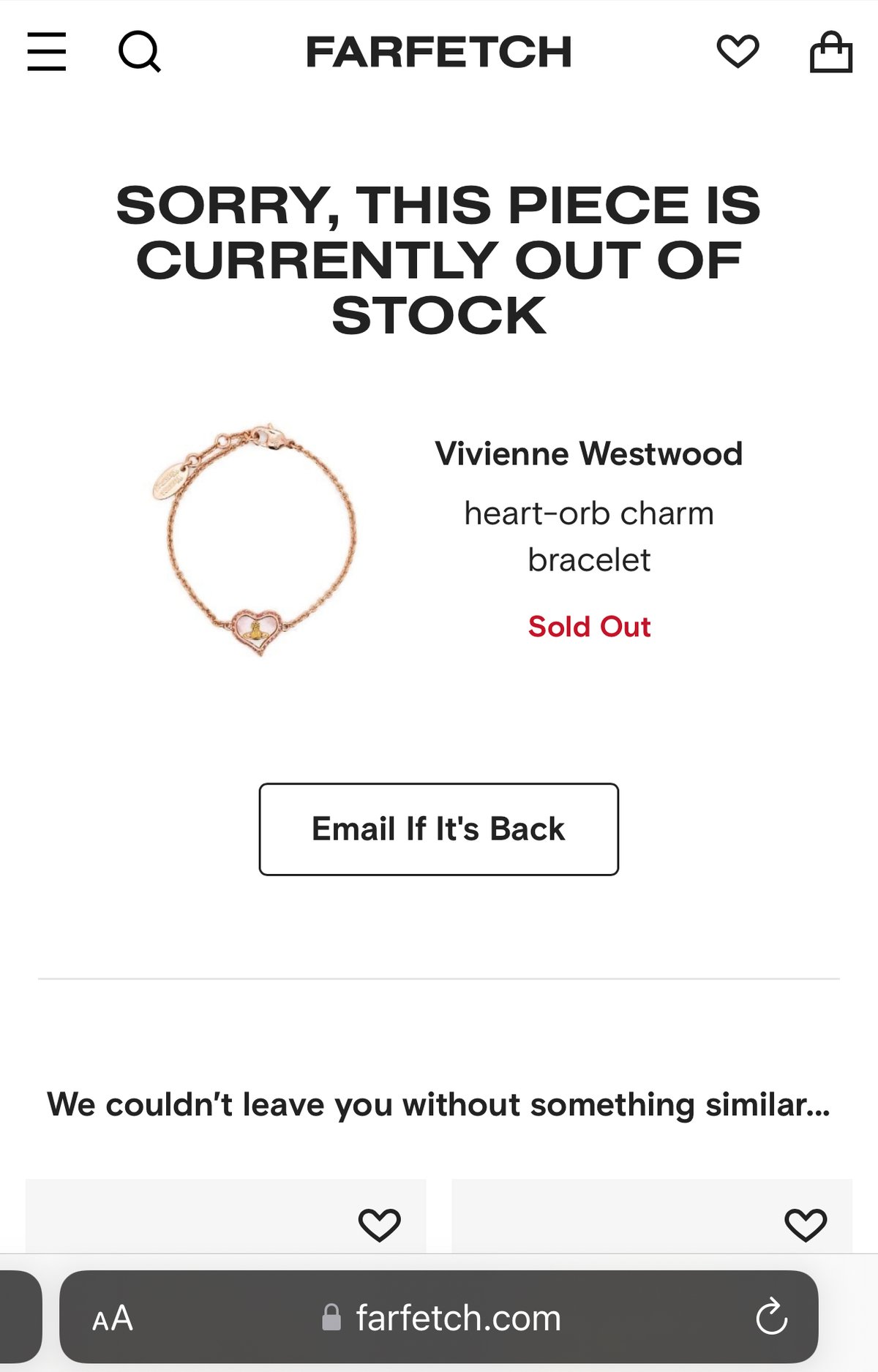Click the Email If It's Back button
Image resolution: width=878 pixels, height=1372 pixels.
coord(439,829)
